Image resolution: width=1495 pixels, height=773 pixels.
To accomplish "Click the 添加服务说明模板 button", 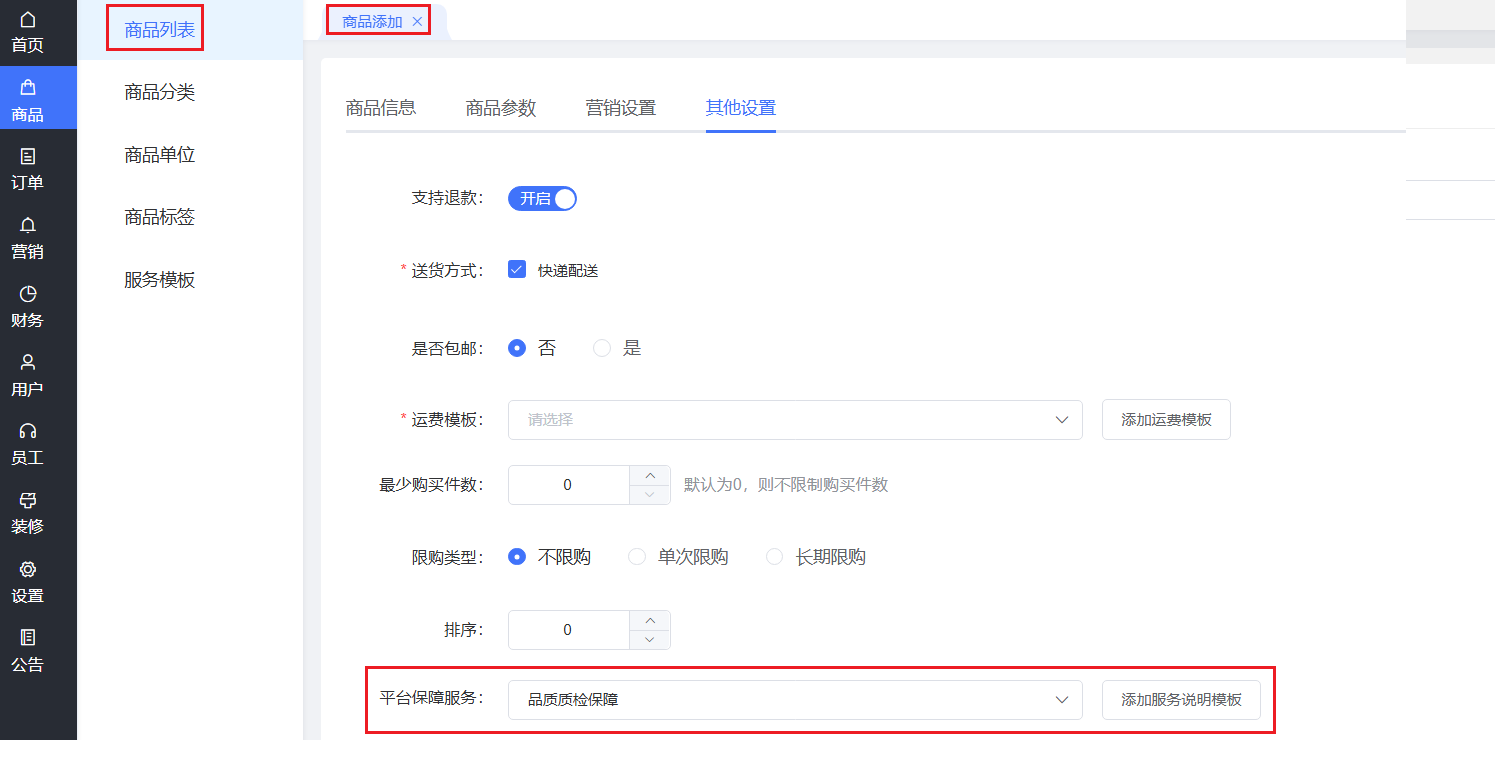I will [1181, 700].
